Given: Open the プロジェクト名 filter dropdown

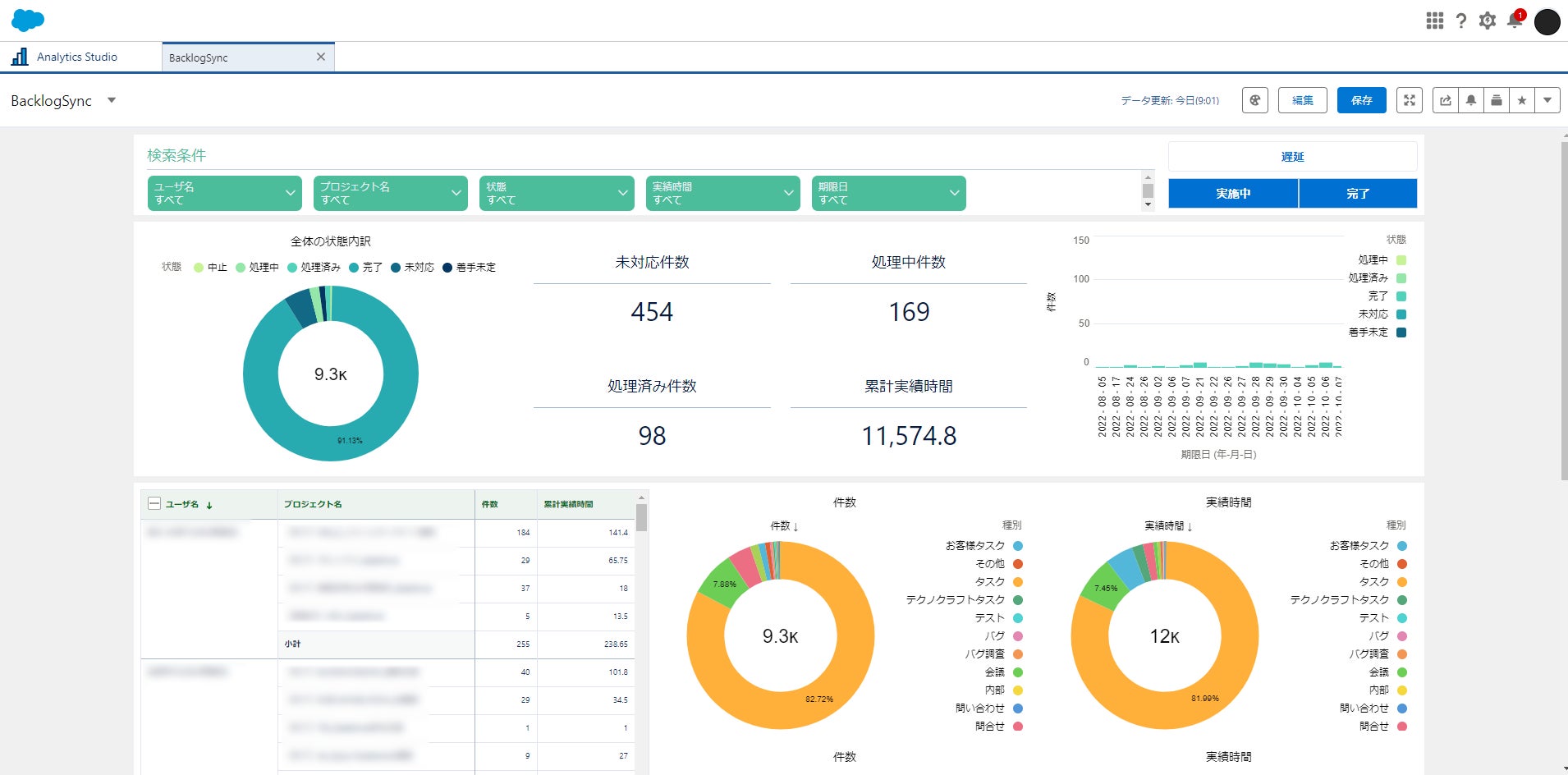Looking at the screenshot, I should tap(390, 193).
